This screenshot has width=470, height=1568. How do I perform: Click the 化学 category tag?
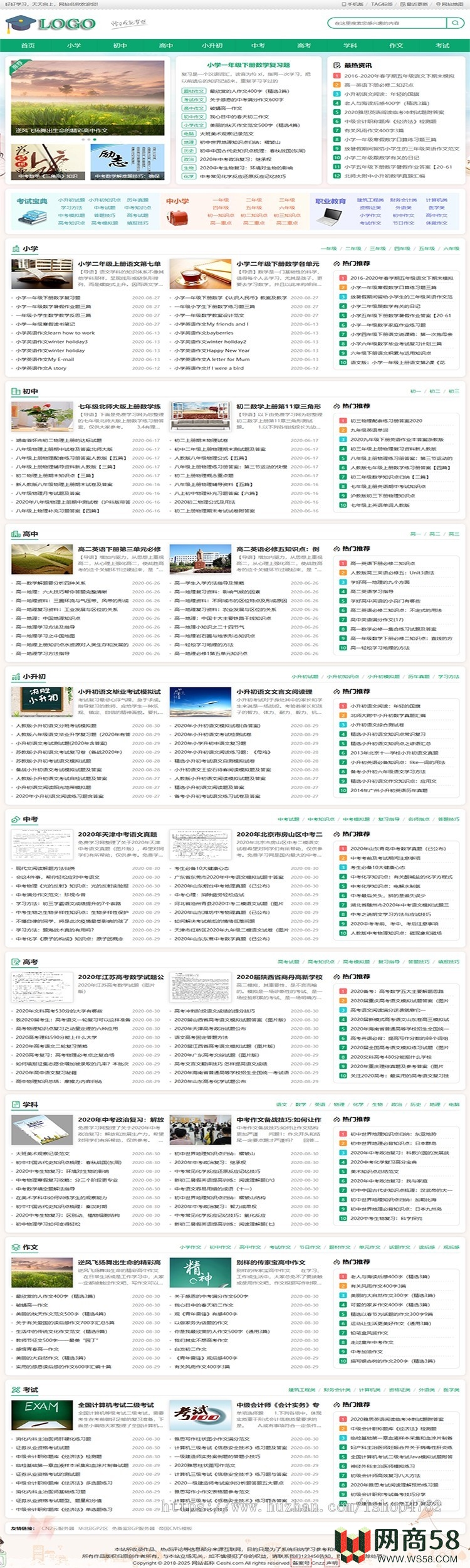(189, 176)
